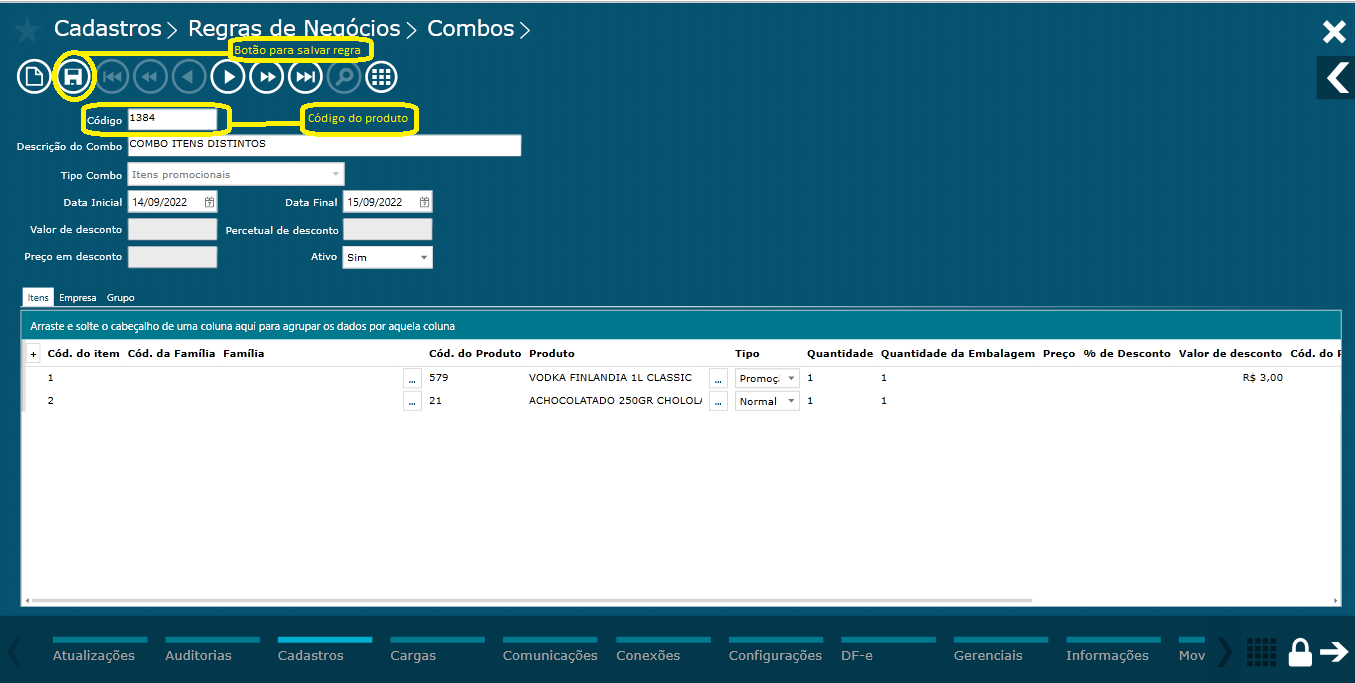This screenshot has height=683, width=1355.
Task: Close the Combos screen with the X
Action: coord(1334,32)
